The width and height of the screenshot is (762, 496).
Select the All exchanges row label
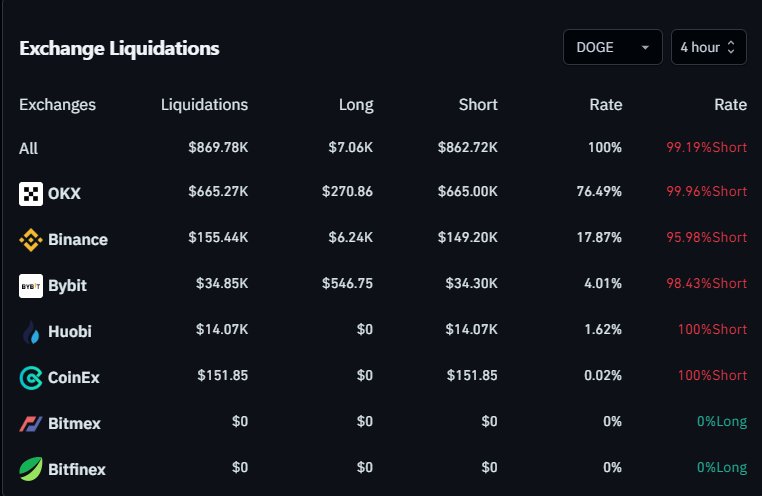coord(29,149)
